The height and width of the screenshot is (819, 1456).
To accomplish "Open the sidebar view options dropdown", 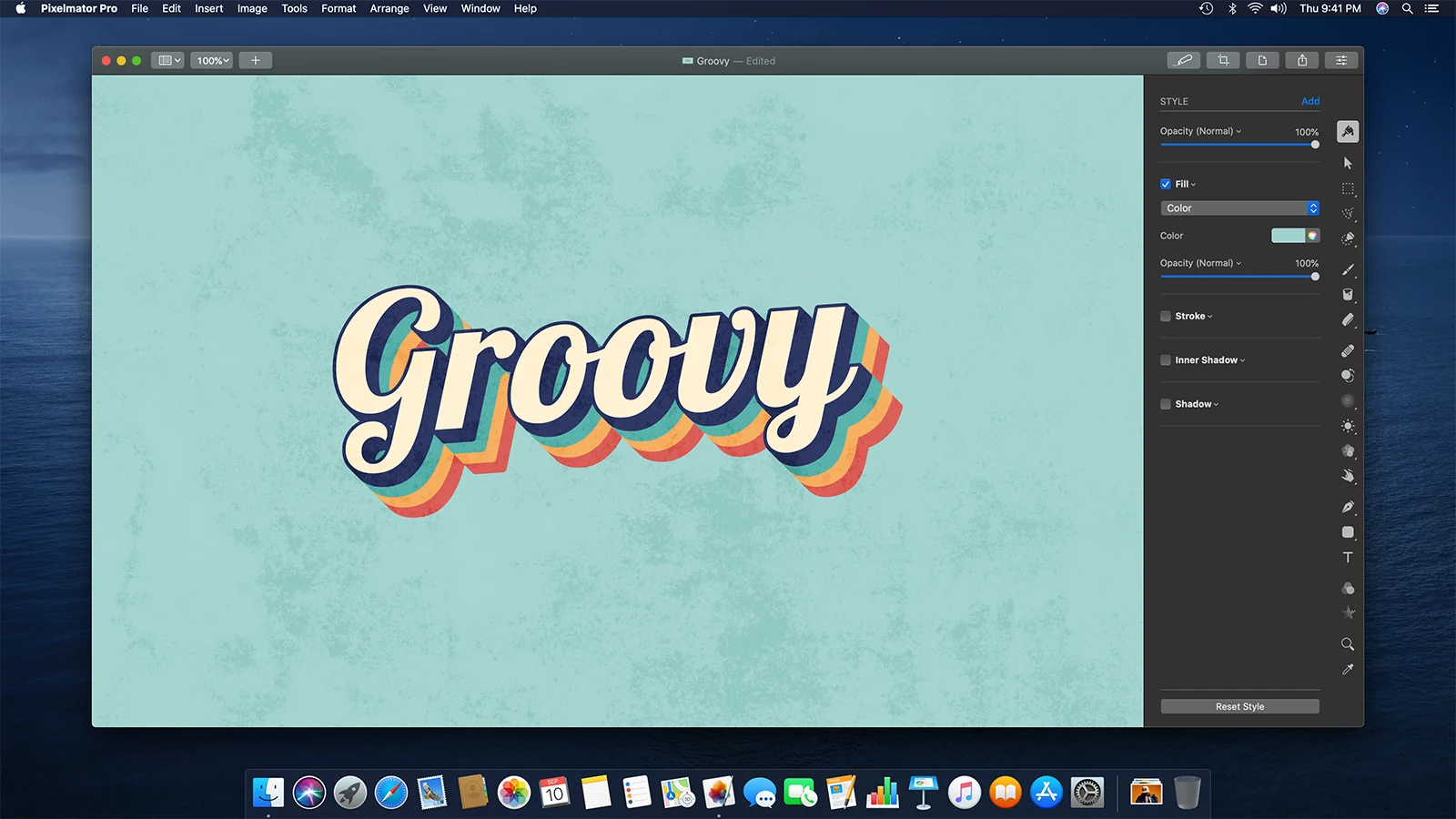I will 169,60.
